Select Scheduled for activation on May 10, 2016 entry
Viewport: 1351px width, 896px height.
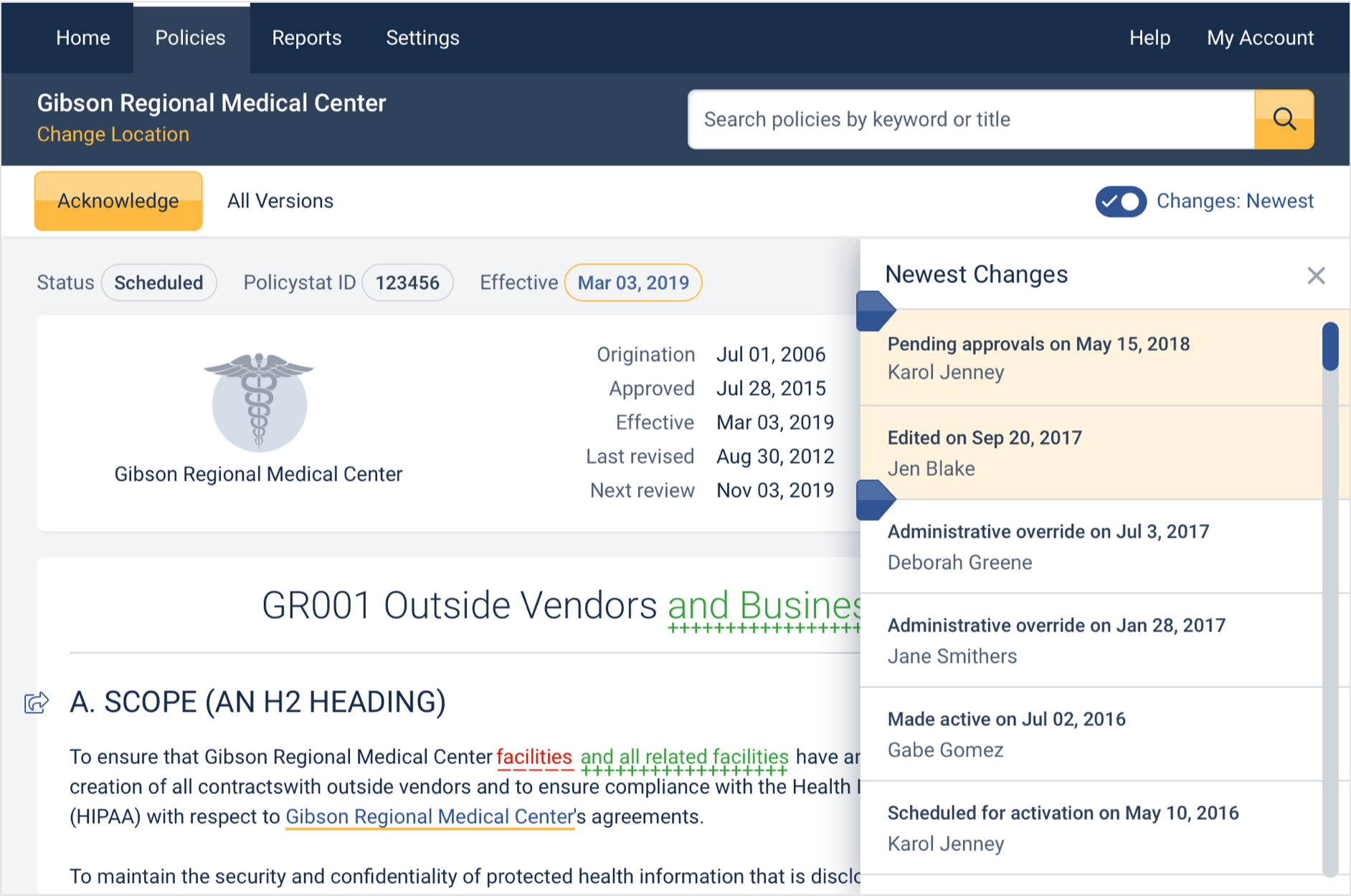pyautogui.click(x=1091, y=829)
